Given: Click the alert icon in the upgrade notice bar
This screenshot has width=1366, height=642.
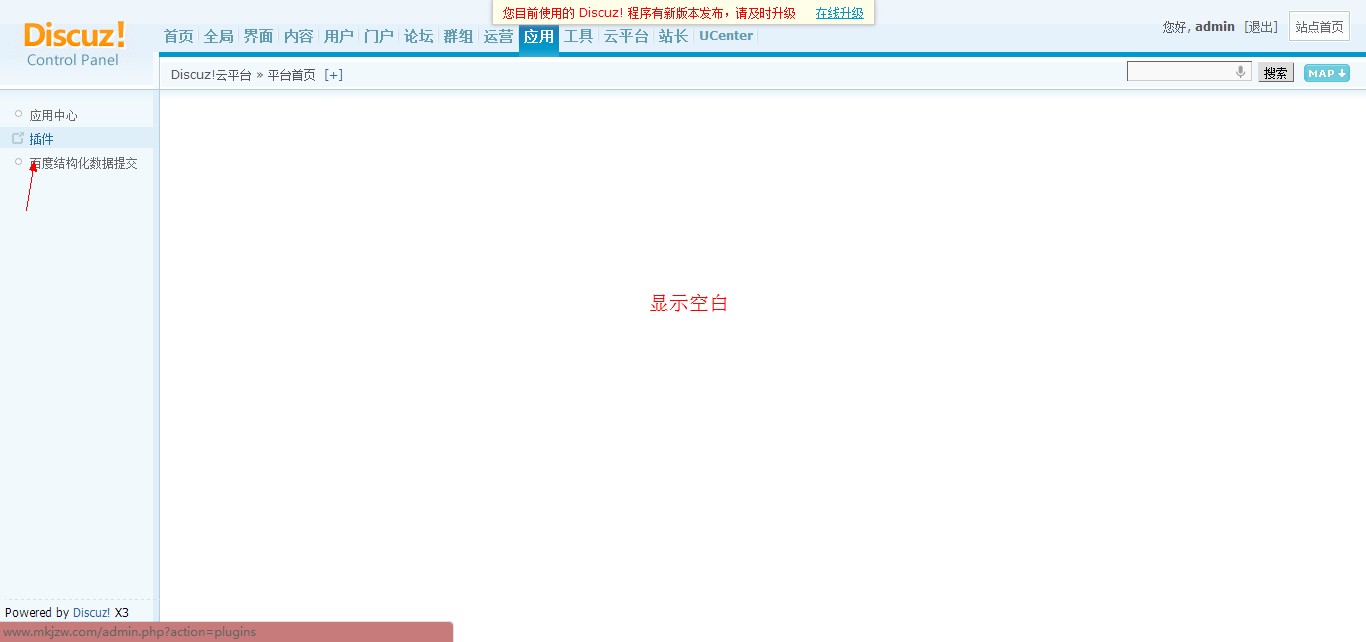Looking at the screenshot, I should 500,13.
